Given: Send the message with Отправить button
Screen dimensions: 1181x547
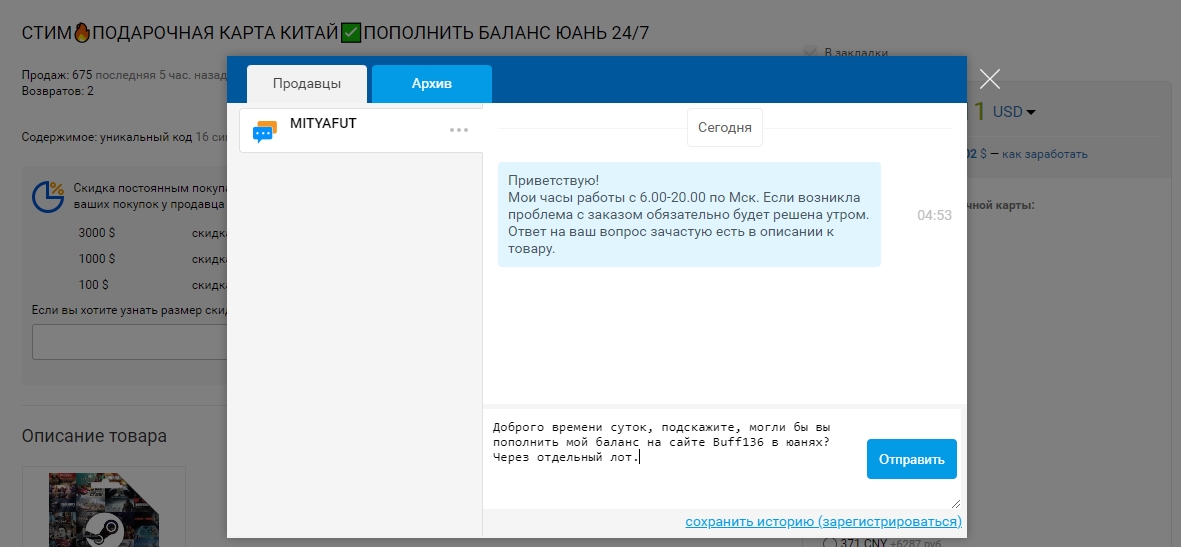Looking at the screenshot, I should click(x=911, y=459).
